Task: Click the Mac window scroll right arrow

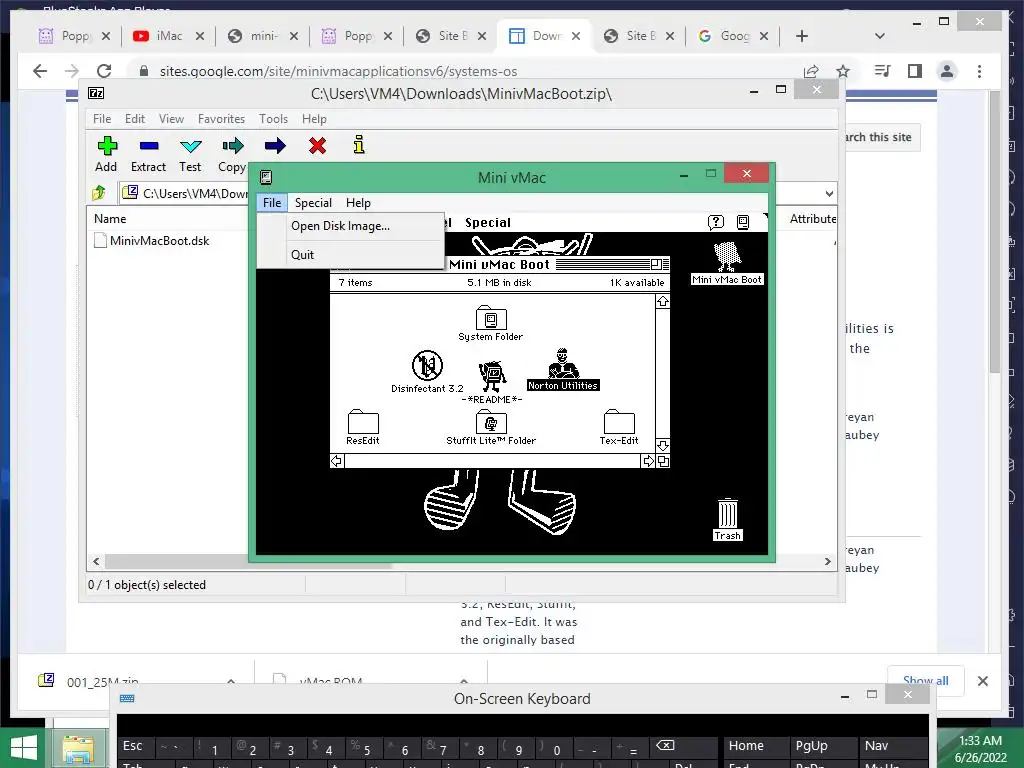Action: pos(648,461)
